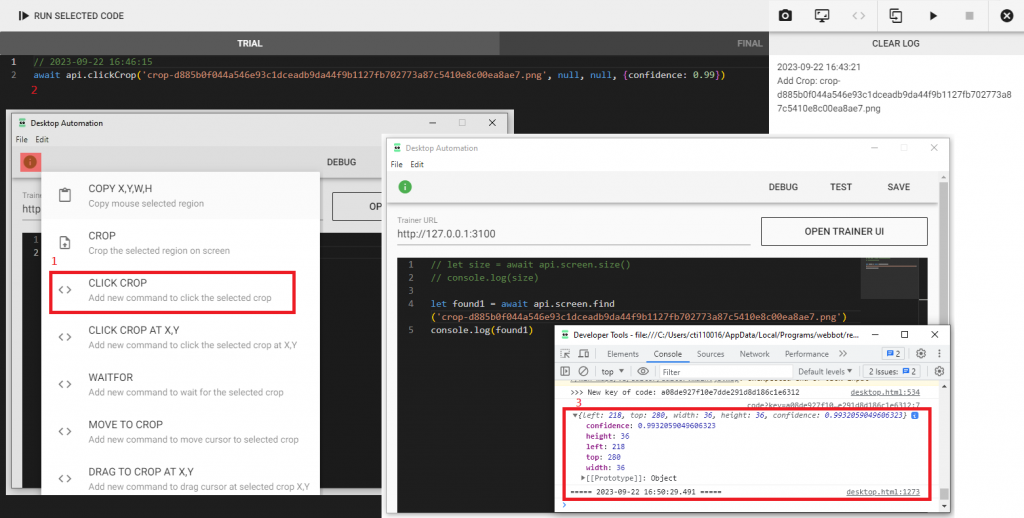Click the greyed code brackets icon in top toolbar

(859, 16)
